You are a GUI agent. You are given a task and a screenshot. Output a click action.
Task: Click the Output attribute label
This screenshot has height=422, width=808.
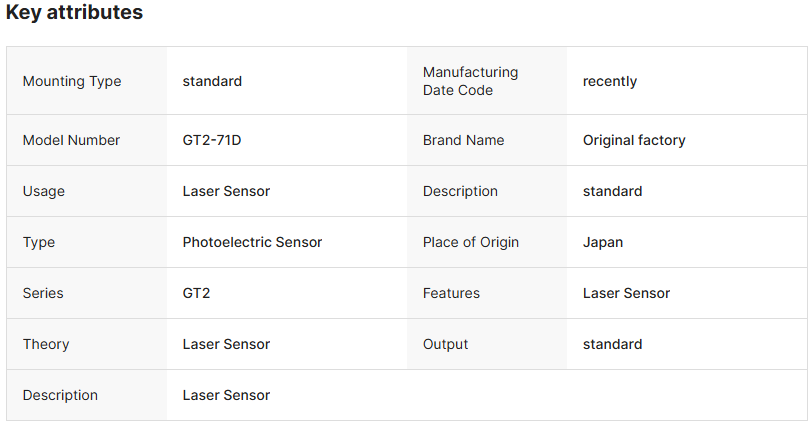446,344
